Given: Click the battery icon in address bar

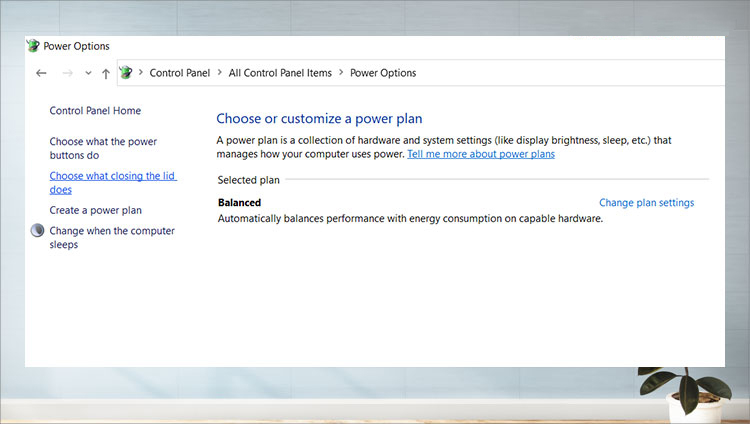Looking at the screenshot, I should point(126,73).
